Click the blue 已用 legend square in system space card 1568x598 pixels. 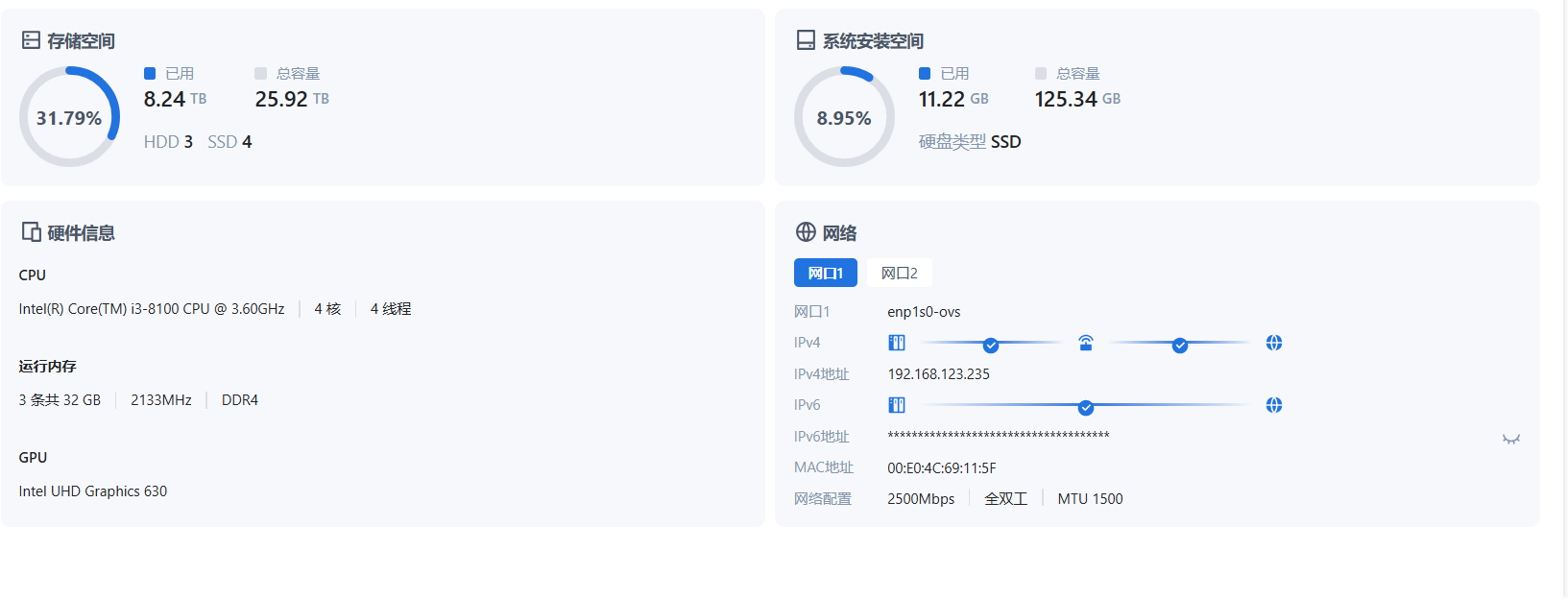(x=925, y=73)
